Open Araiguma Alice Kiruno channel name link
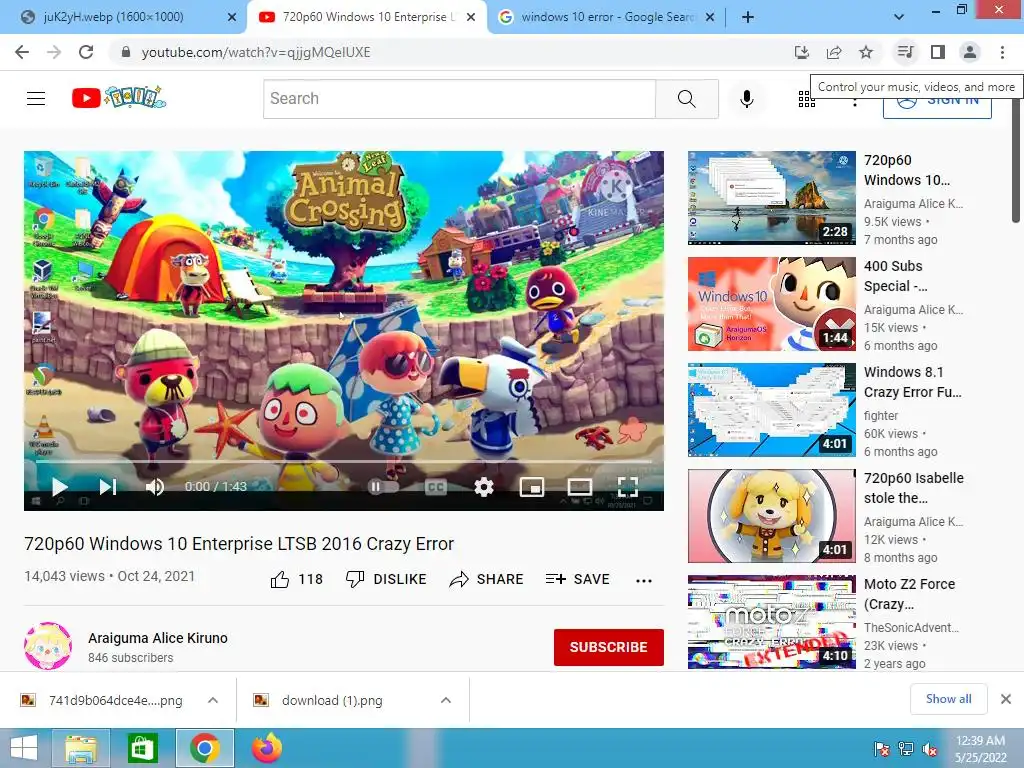The image size is (1024, 768). (158, 638)
